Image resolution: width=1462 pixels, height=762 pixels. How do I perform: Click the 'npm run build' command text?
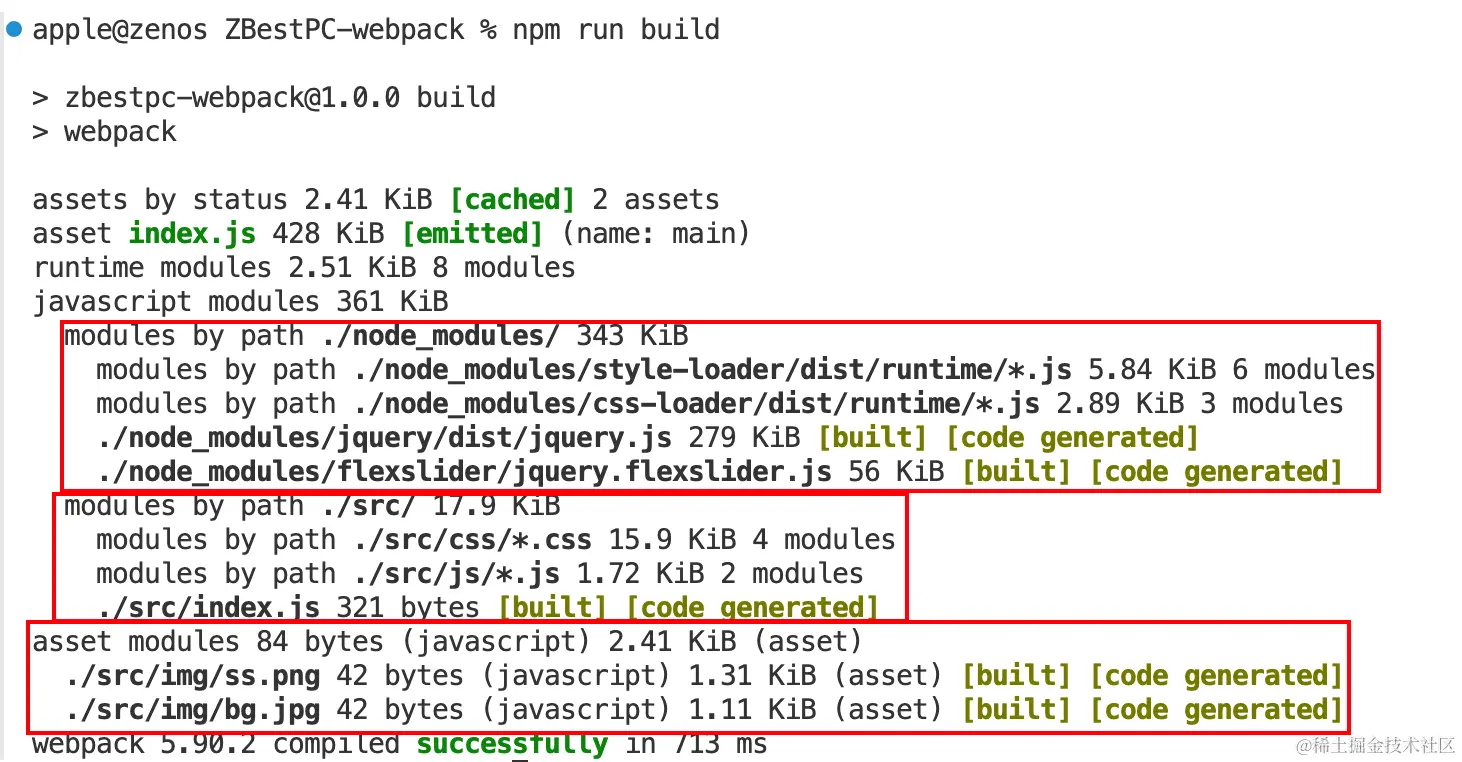(x=616, y=29)
